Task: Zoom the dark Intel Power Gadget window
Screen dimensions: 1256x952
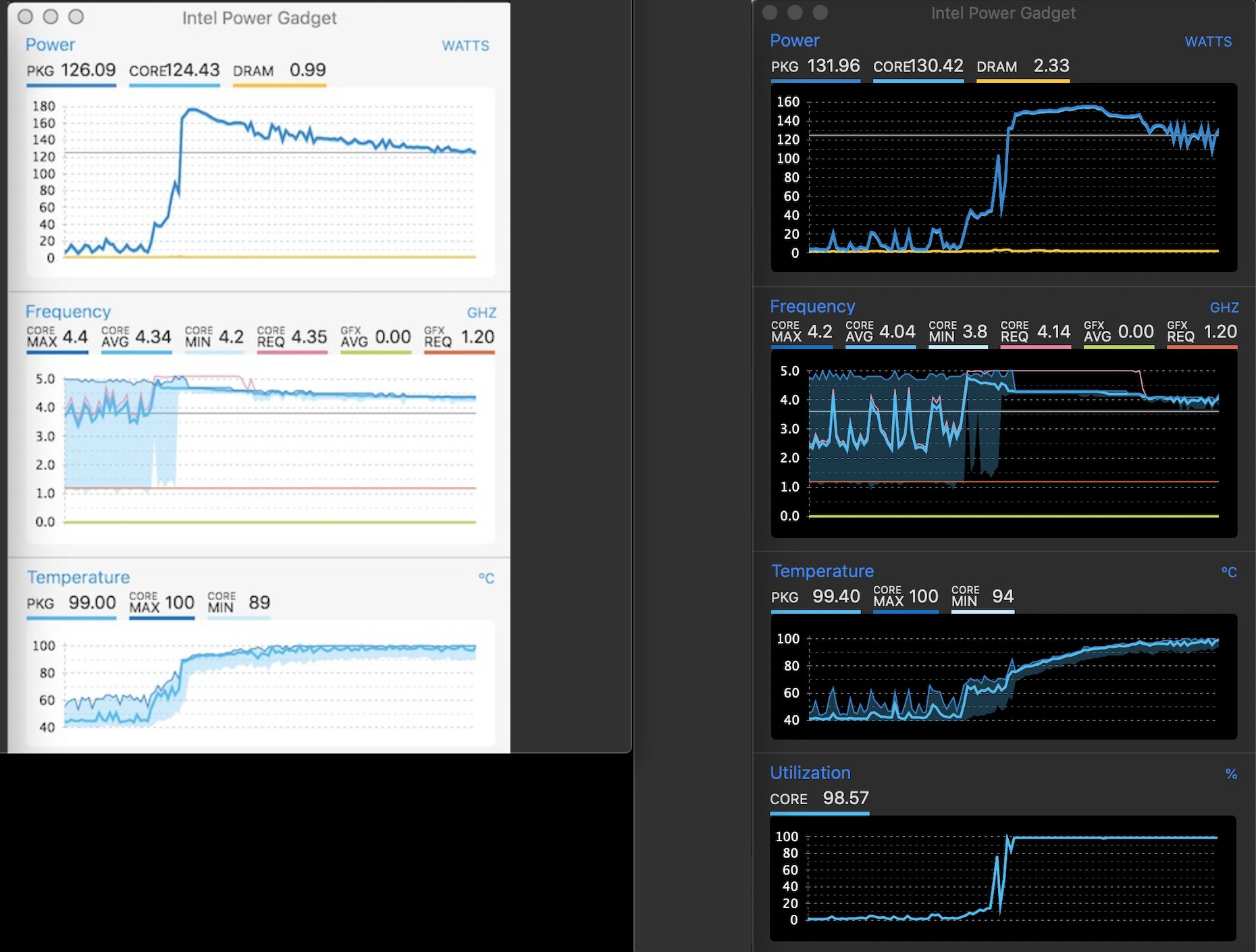Action: click(x=820, y=12)
